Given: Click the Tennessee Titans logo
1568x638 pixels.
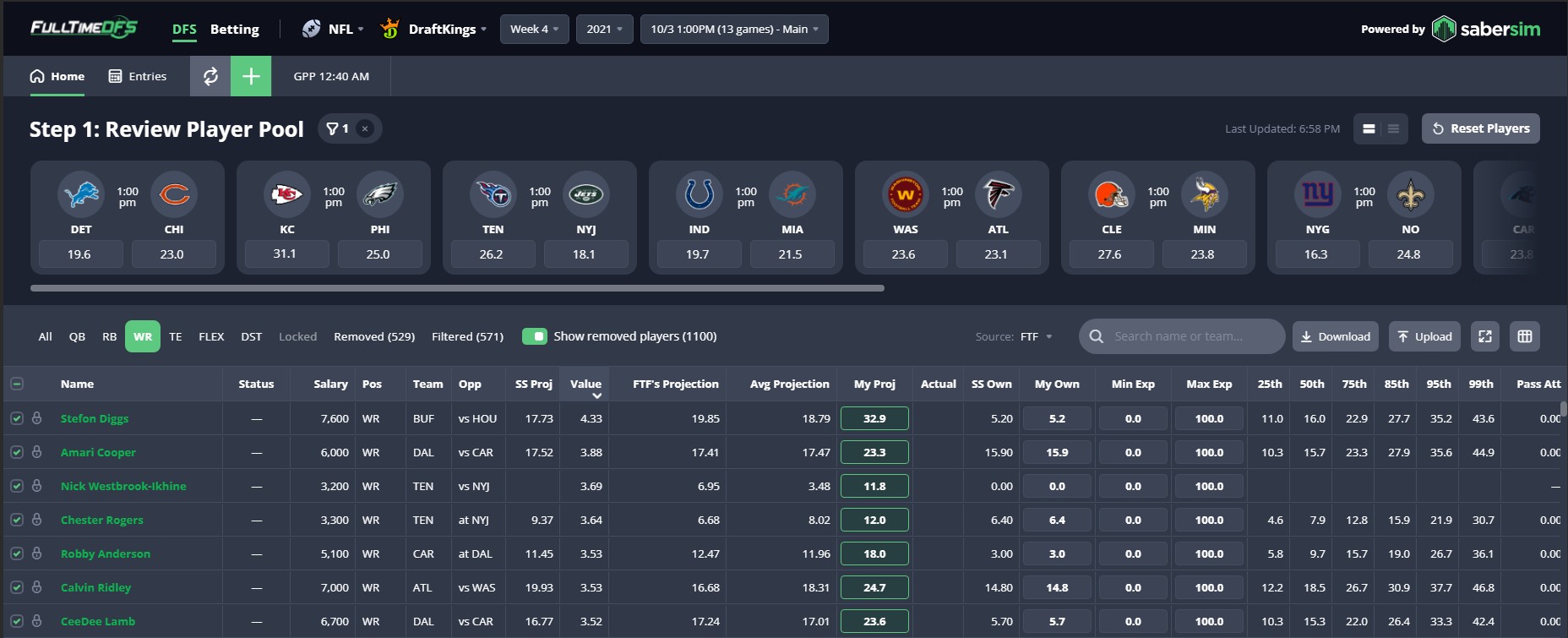Looking at the screenshot, I should pos(493,194).
